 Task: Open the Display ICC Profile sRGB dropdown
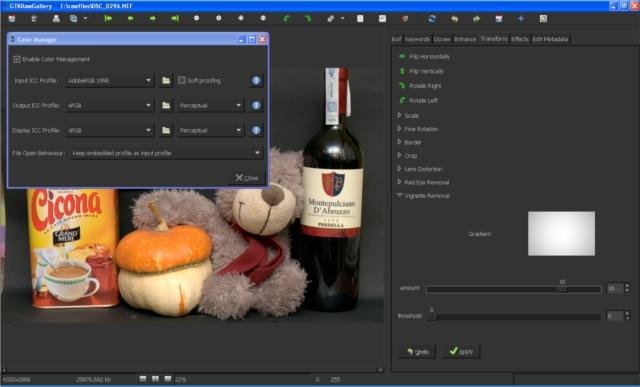pos(110,130)
